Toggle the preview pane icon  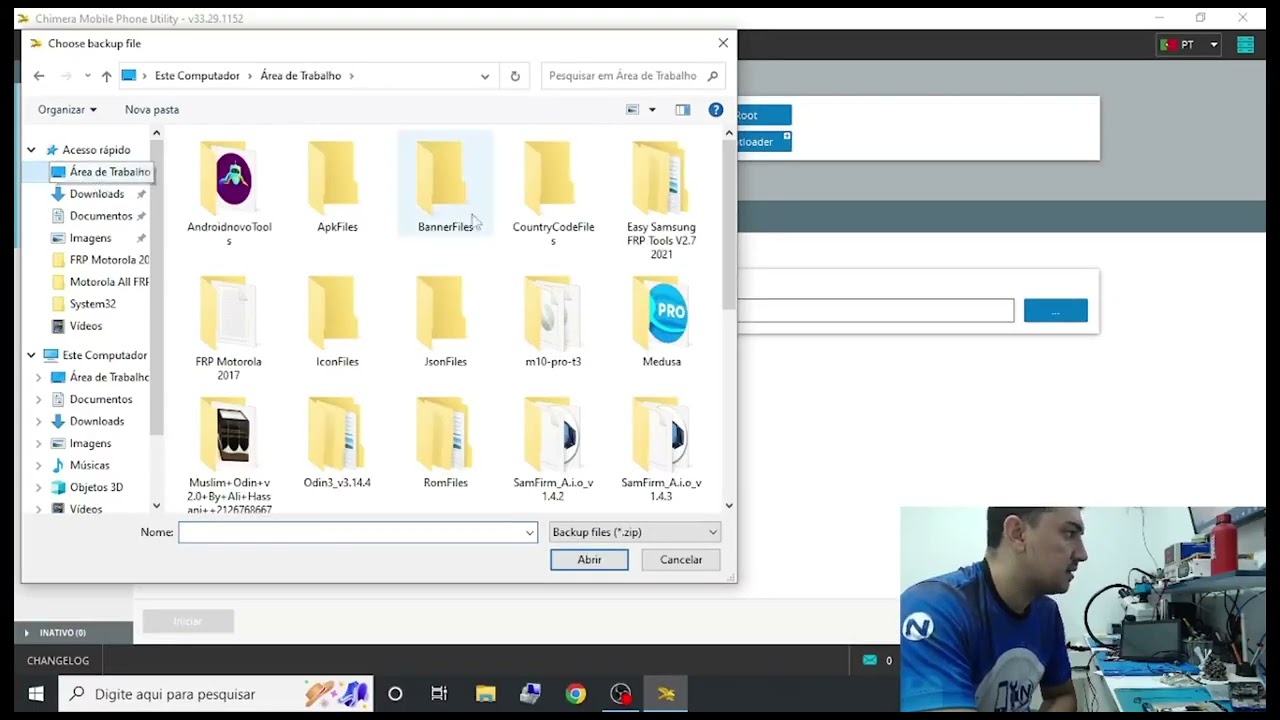pyautogui.click(x=682, y=110)
